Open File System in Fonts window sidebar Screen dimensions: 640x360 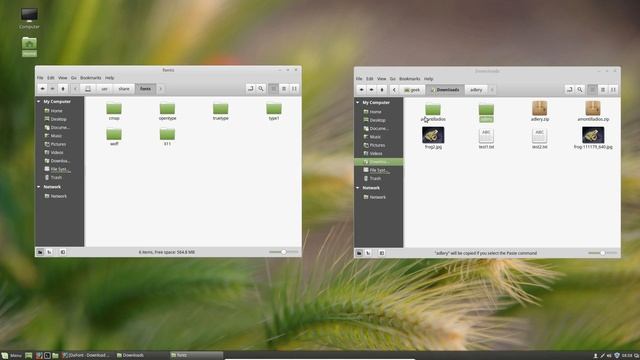(x=57, y=169)
